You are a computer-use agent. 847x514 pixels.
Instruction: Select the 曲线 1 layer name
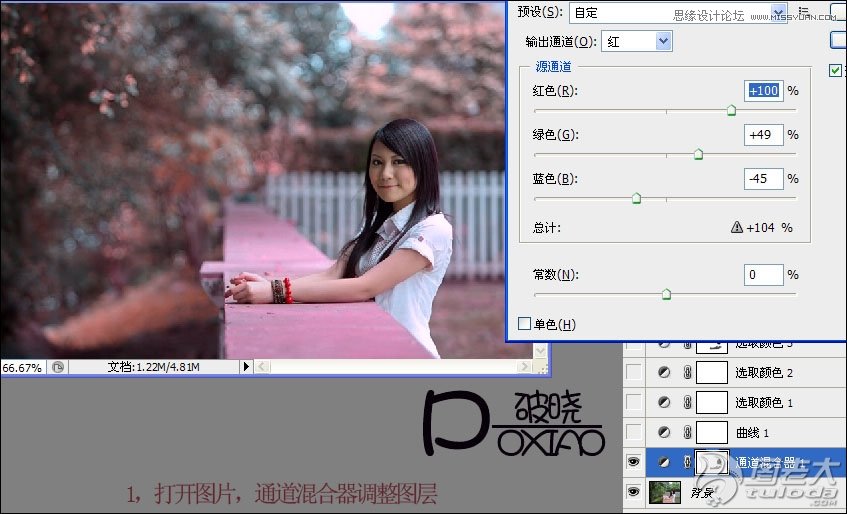point(752,433)
